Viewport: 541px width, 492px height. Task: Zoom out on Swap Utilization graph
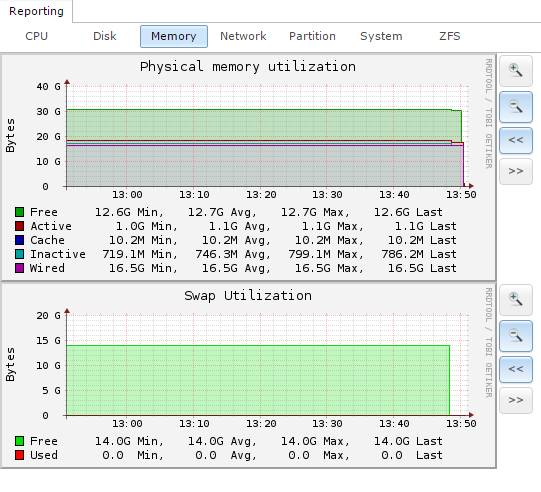coord(515,336)
